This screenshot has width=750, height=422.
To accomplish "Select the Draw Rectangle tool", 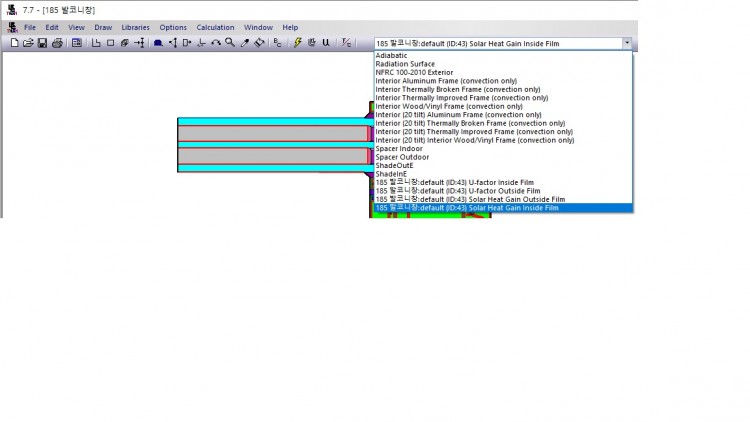I will [111, 43].
